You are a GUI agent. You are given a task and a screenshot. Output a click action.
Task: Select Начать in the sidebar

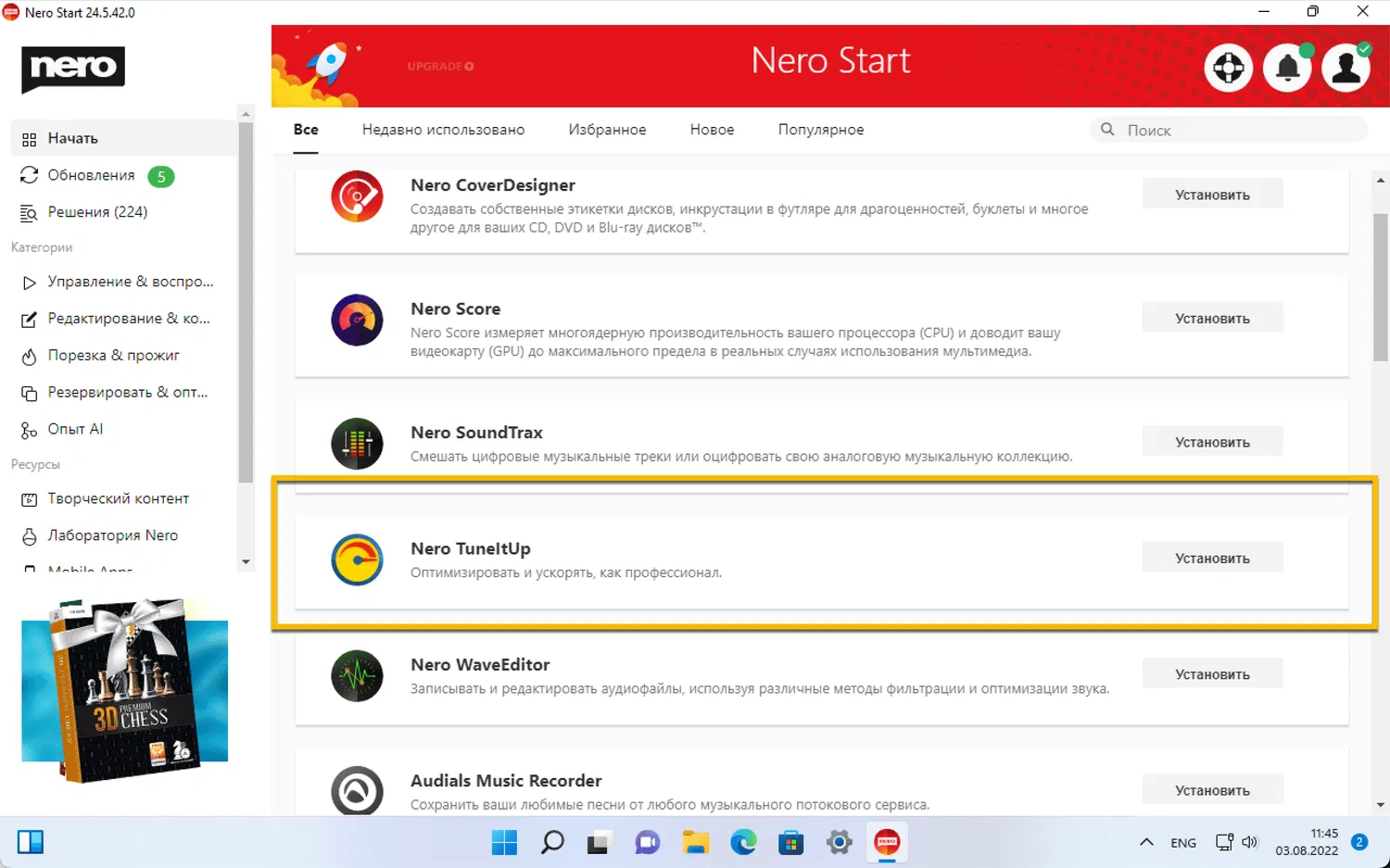pos(124,138)
